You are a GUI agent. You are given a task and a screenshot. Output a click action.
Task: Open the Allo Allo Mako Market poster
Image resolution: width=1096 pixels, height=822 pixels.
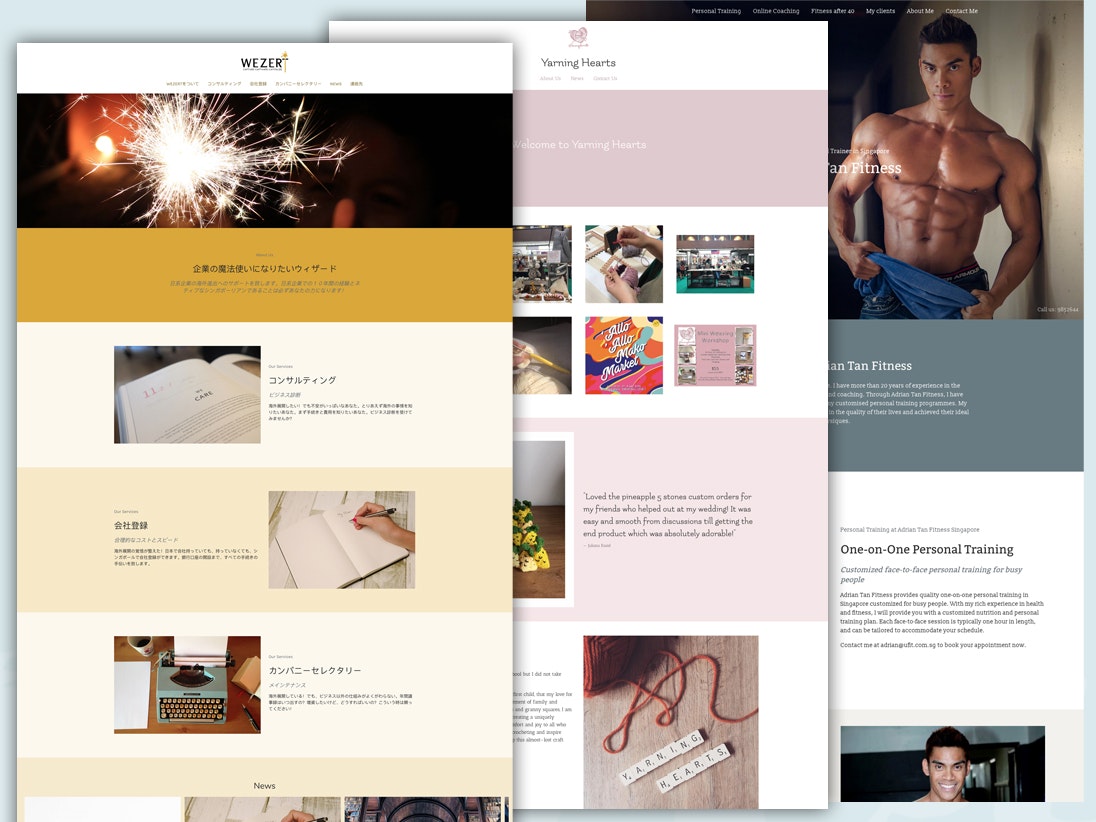[x=623, y=355]
